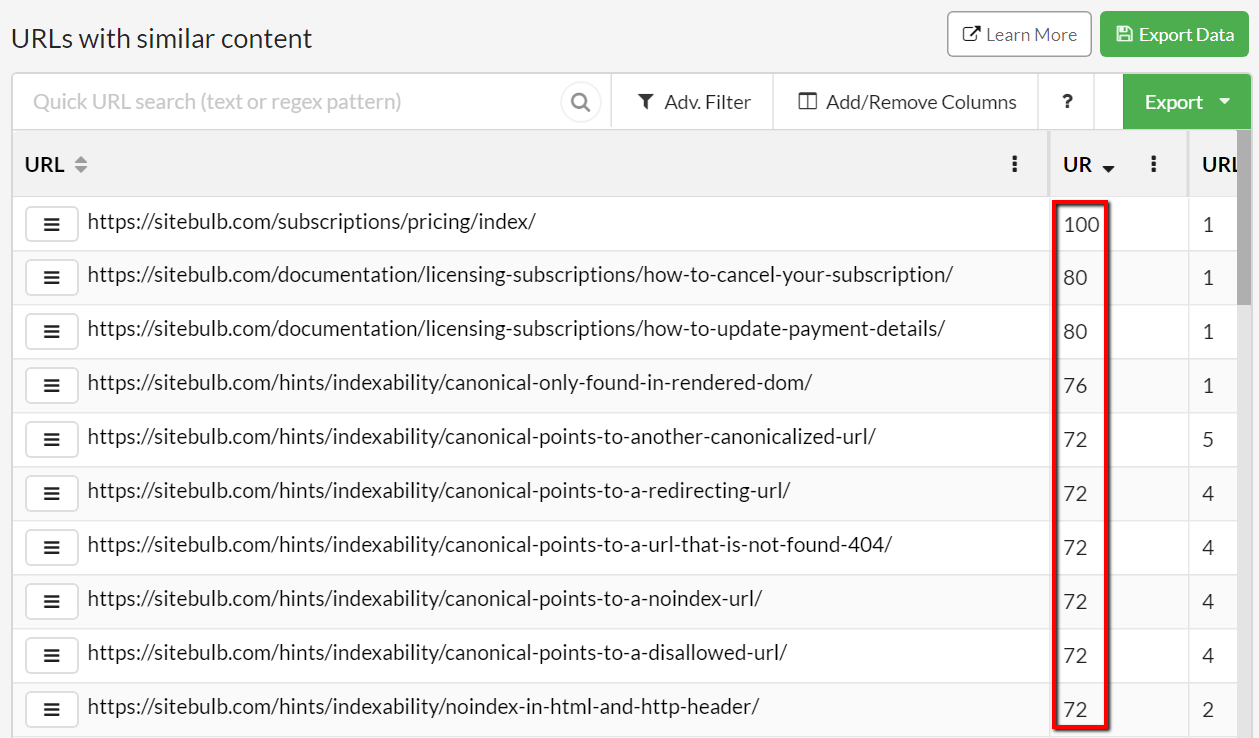
Task: Click UR value 80 for how-to-update-payment-details
Action: pyautogui.click(x=1075, y=333)
